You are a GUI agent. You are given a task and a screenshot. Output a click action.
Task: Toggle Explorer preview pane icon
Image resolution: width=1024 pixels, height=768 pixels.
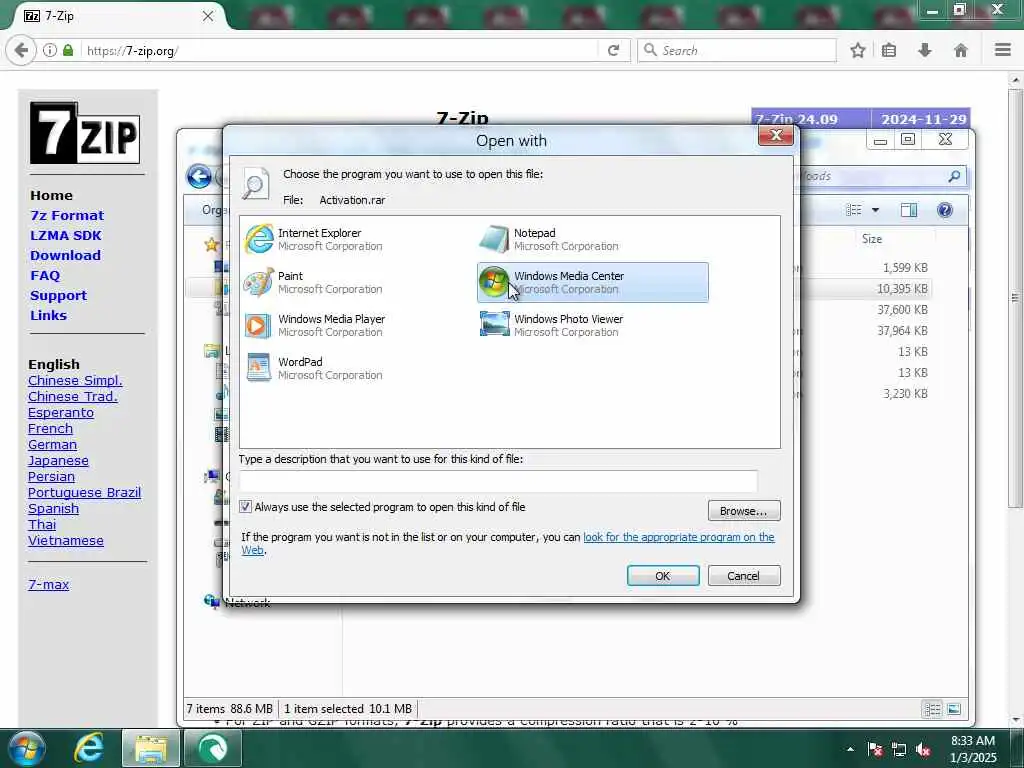908,210
